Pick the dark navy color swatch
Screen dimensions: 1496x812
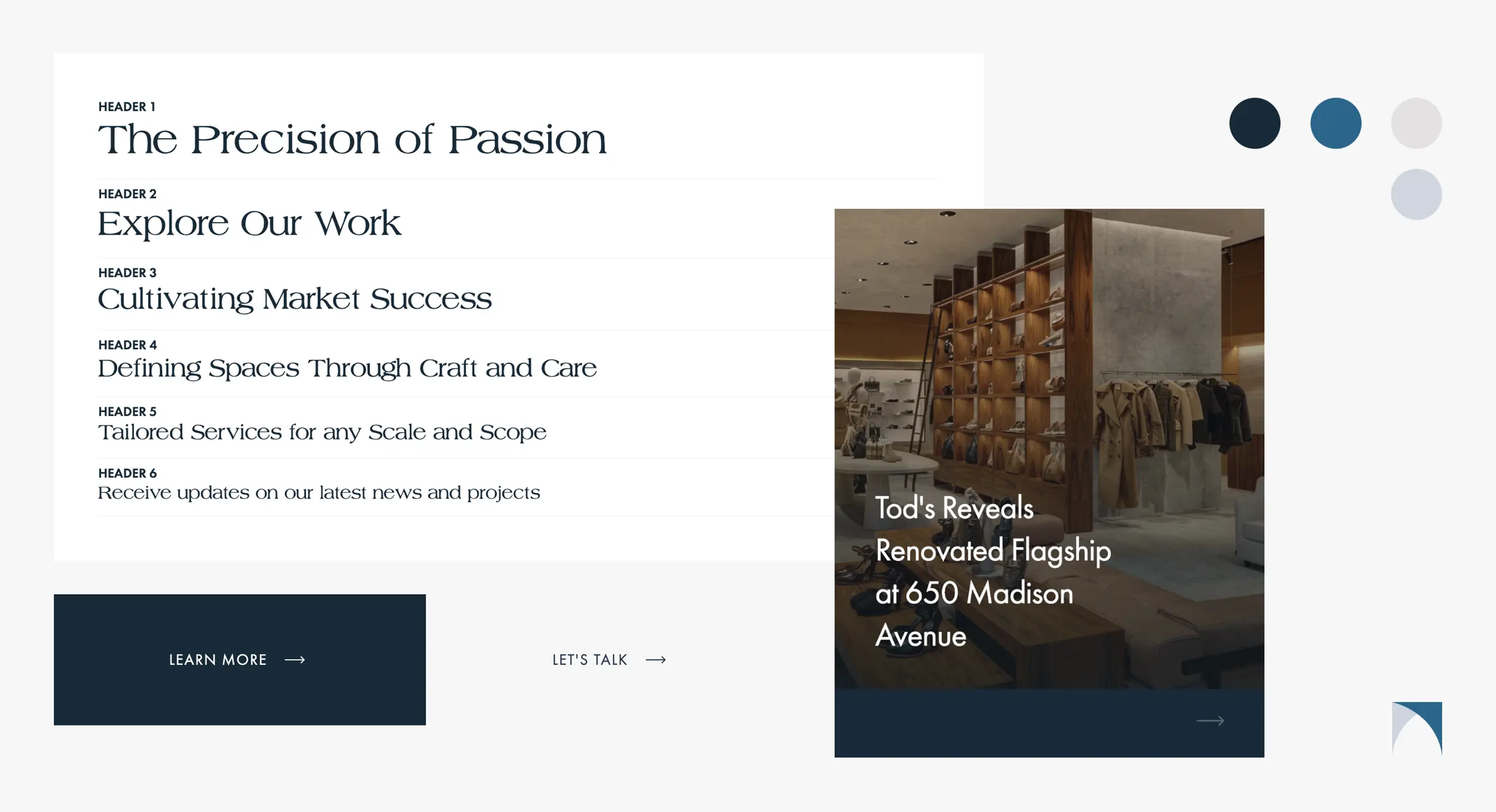[1254, 123]
